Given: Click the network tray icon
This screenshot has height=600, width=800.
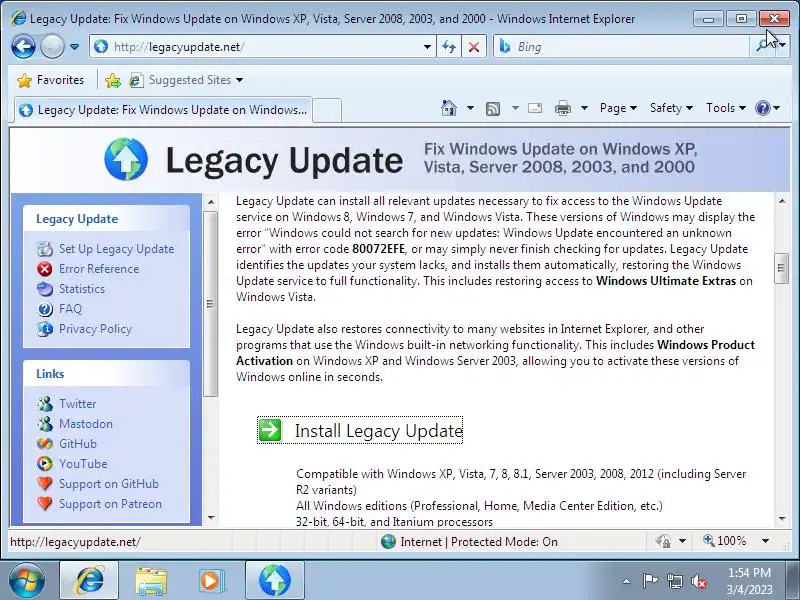Looking at the screenshot, I should (x=675, y=581).
